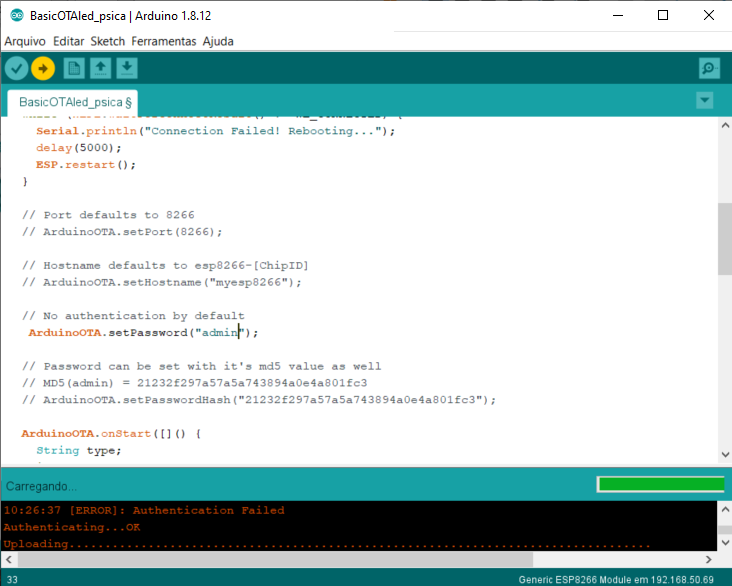Screen dimensions: 732x586
Task: Save the sketch with the down-arrow icon
Action: [x=127, y=69]
